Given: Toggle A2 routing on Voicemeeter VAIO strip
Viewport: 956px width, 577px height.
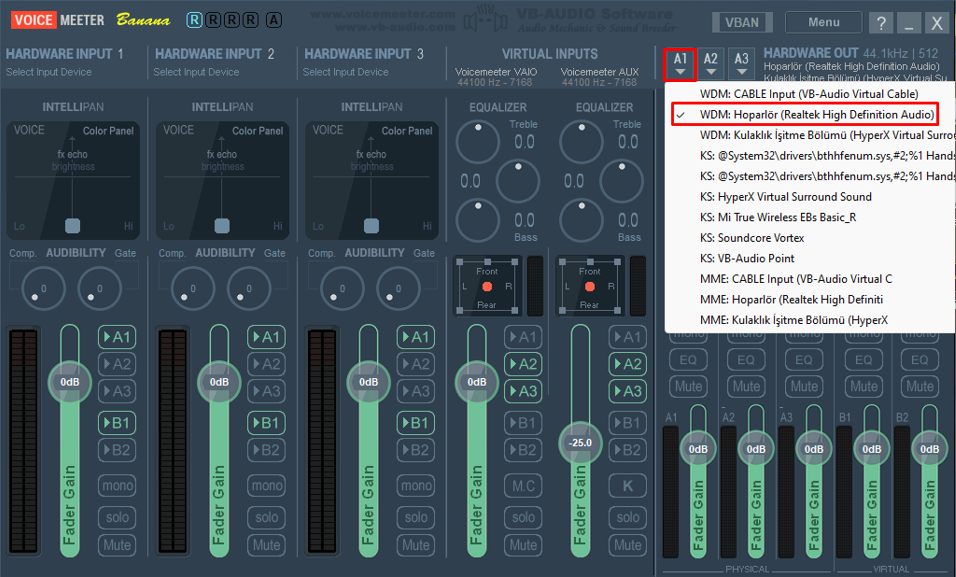Looking at the screenshot, I should (x=523, y=364).
